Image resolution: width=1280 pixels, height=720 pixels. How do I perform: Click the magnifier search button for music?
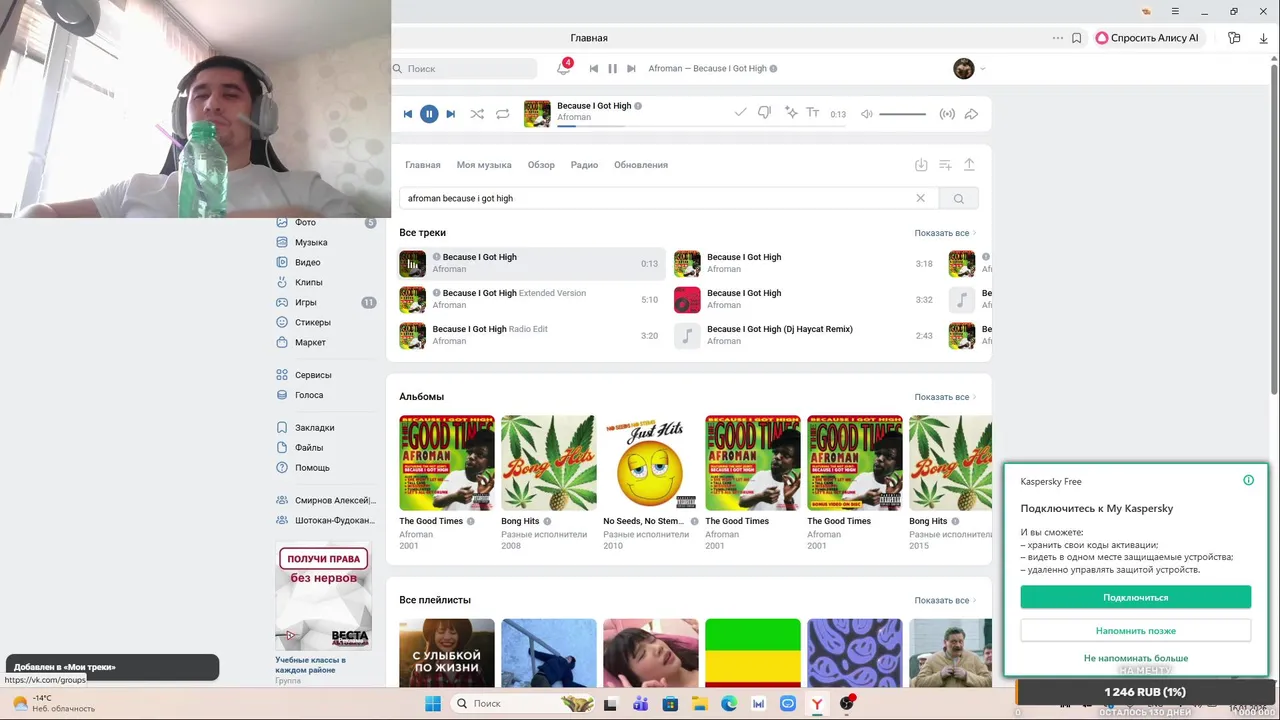(x=958, y=198)
